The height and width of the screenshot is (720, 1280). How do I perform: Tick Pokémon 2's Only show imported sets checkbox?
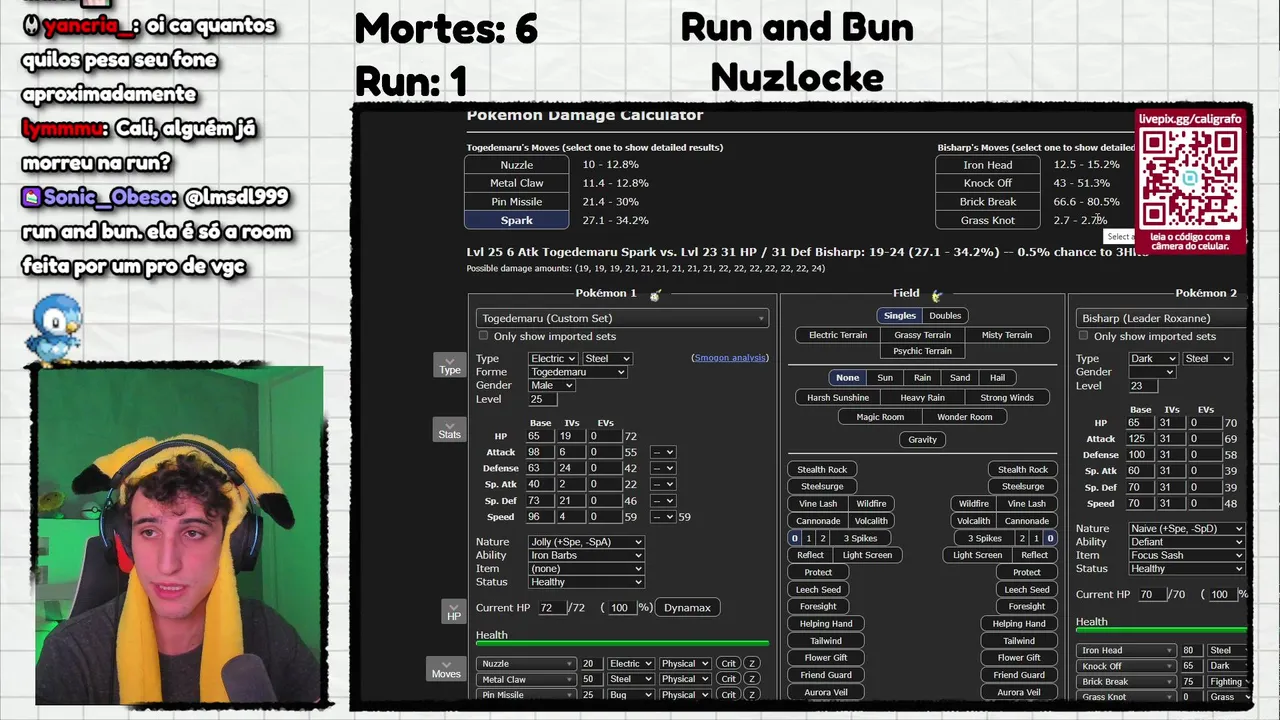pyautogui.click(x=1084, y=336)
